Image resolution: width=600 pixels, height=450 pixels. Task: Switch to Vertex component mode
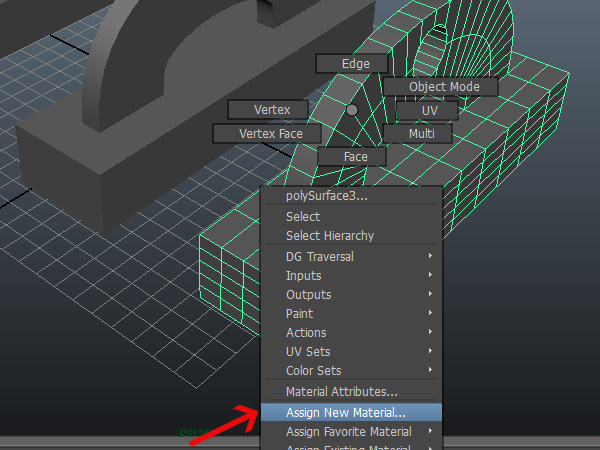tap(268, 110)
